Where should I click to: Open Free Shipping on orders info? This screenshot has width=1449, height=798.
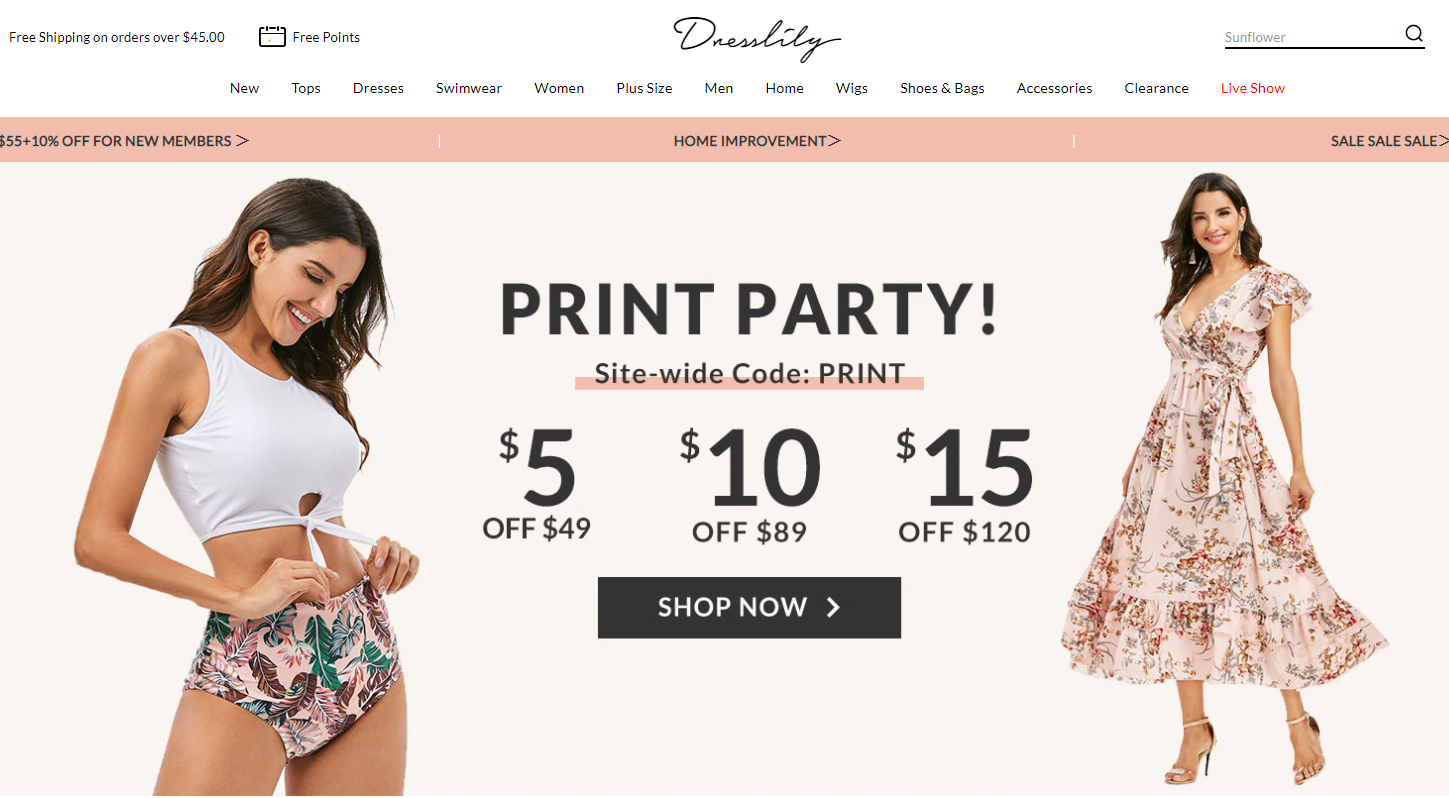117,37
